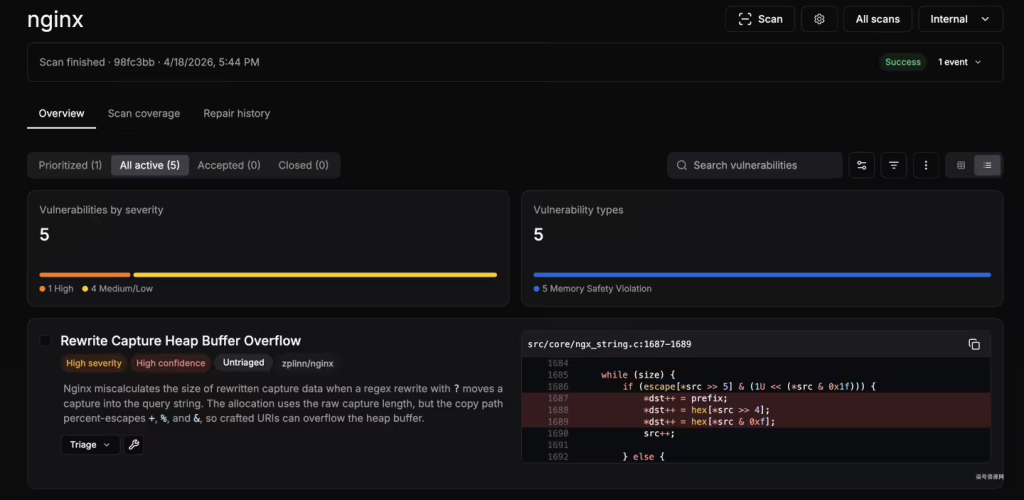Click the zplinn/nginx repository label
This screenshot has height=500, width=1024.
click(x=308, y=364)
